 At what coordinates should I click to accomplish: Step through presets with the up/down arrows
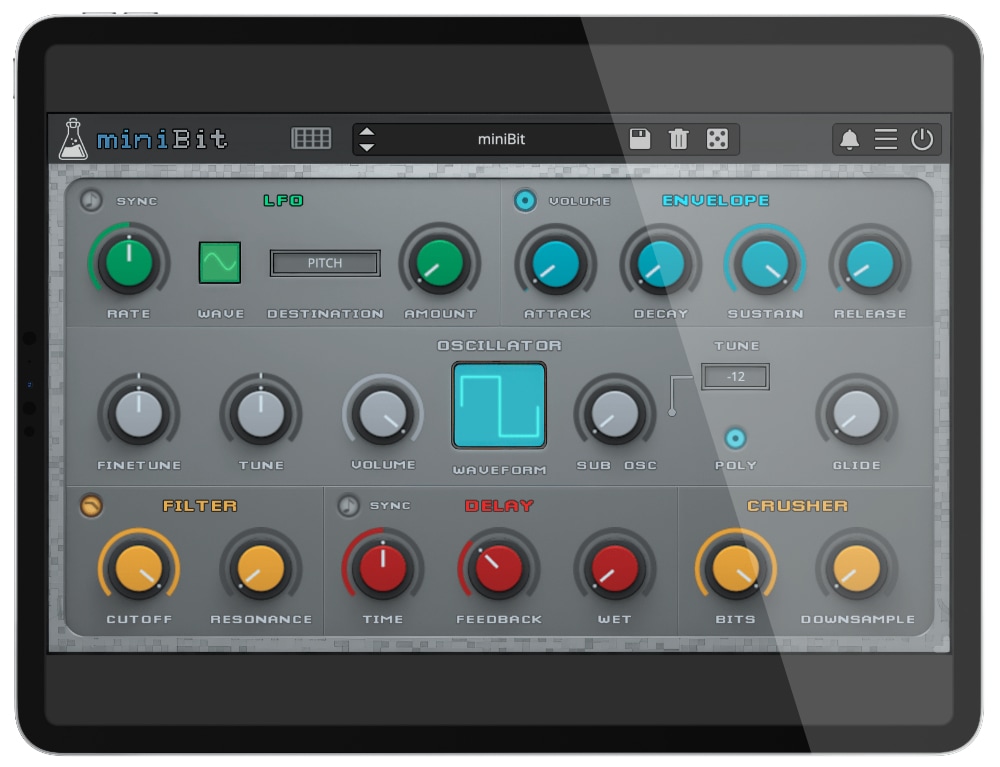coord(367,139)
